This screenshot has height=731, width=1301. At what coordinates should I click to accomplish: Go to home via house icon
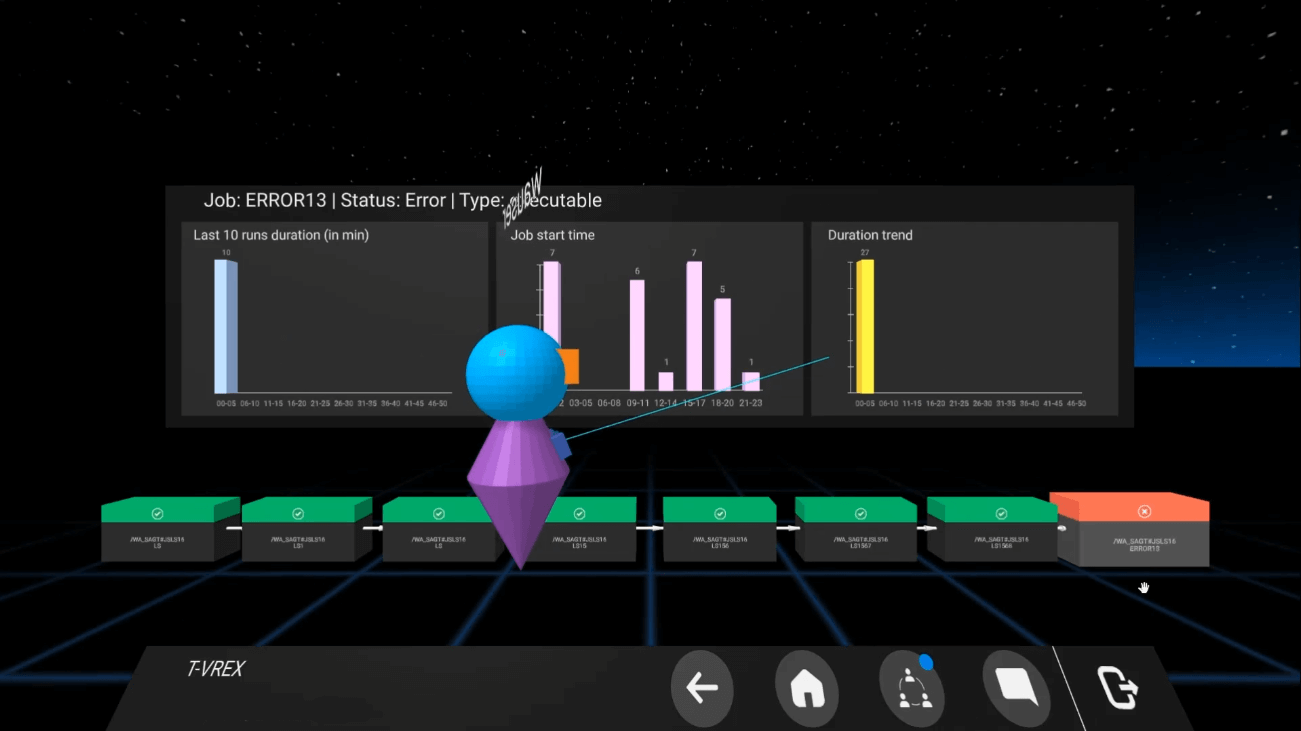click(806, 688)
